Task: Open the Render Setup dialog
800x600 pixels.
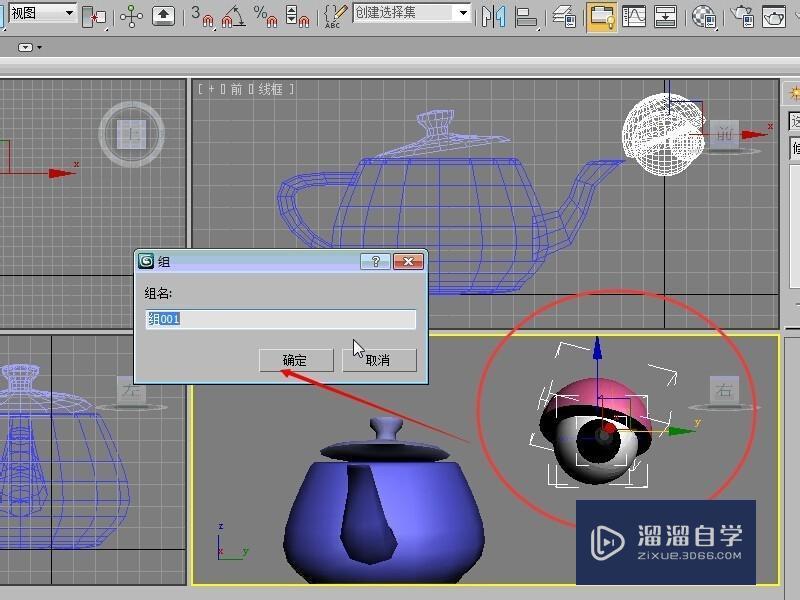Action: click(x=741, y=15)
